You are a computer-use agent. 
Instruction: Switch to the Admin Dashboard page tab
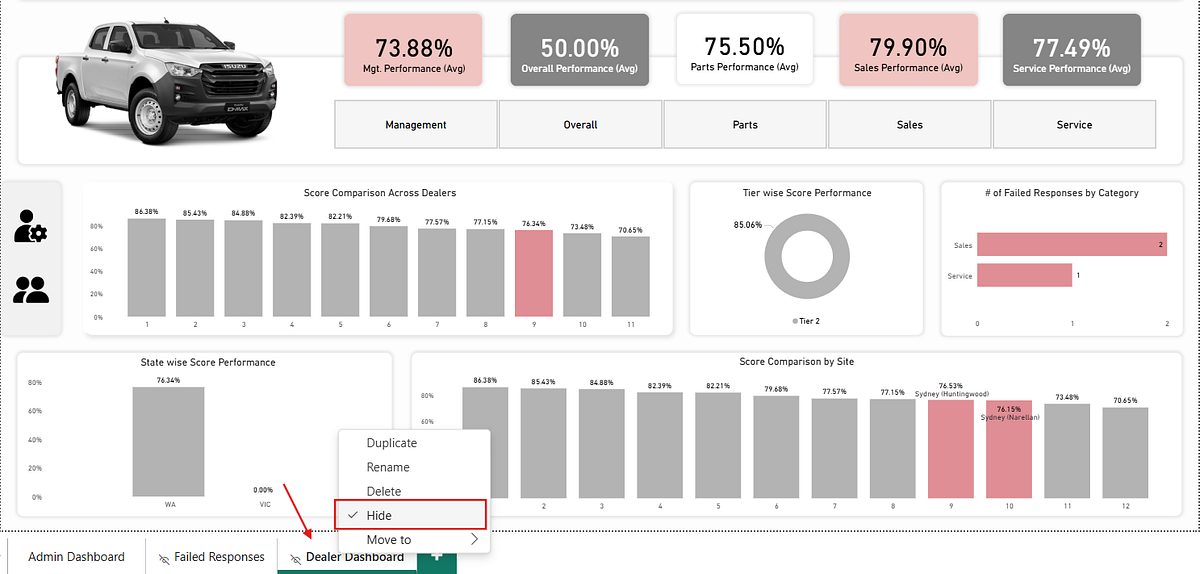pos(76,557)
